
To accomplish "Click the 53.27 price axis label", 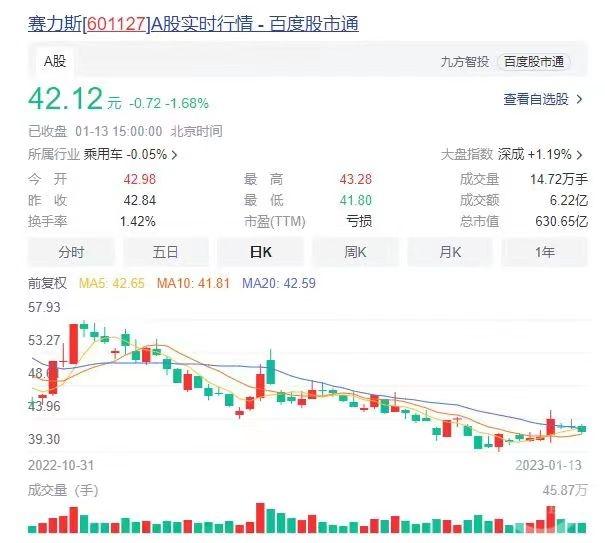I will click(44, 340).
